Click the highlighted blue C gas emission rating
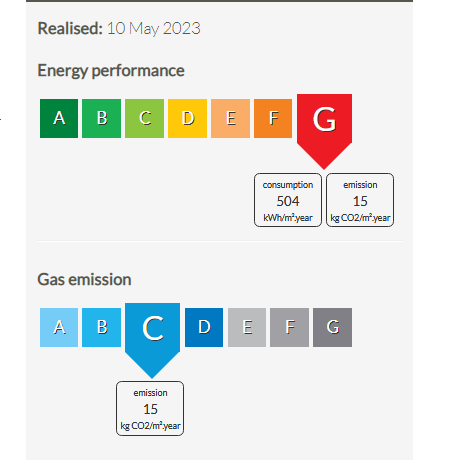 coord(152,335)
